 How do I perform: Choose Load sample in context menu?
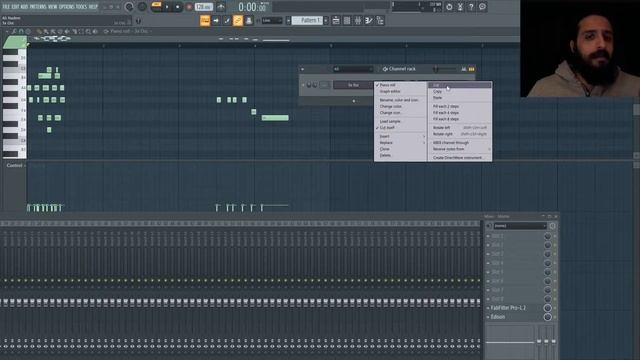pos(400,122)
